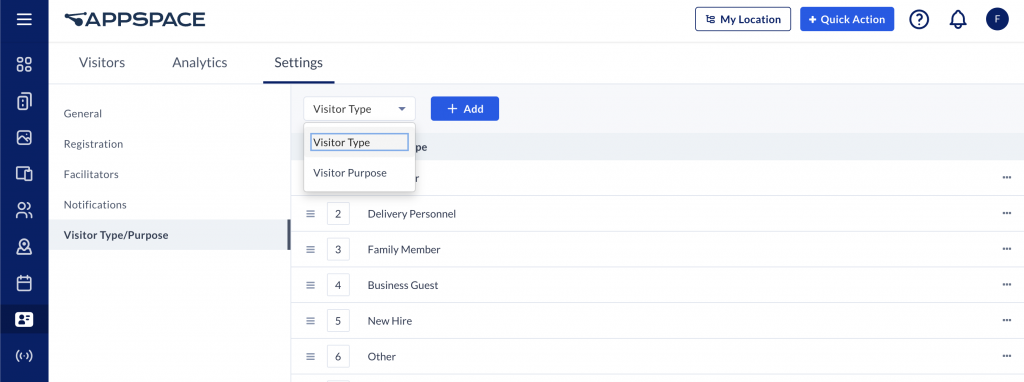Switch to the Visitors tab
The image size is (1024, 382).
pos(102,63)
